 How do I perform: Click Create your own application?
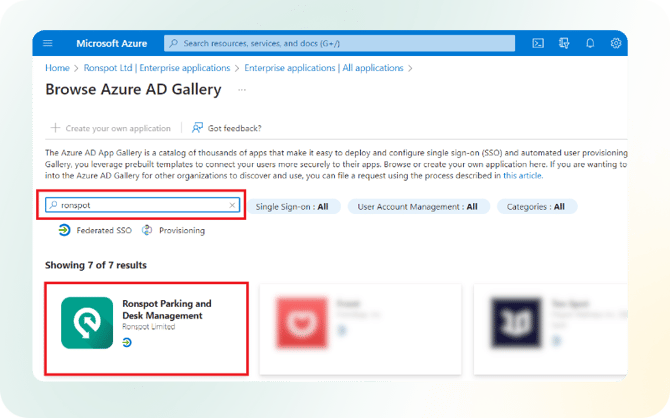pyautogui.click(x=111, y=128)
